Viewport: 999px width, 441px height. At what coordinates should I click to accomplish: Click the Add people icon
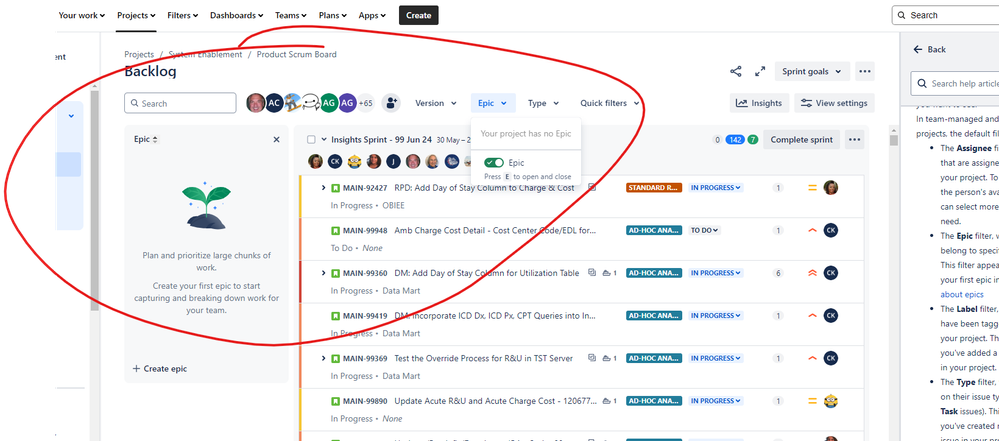(391, 103)
